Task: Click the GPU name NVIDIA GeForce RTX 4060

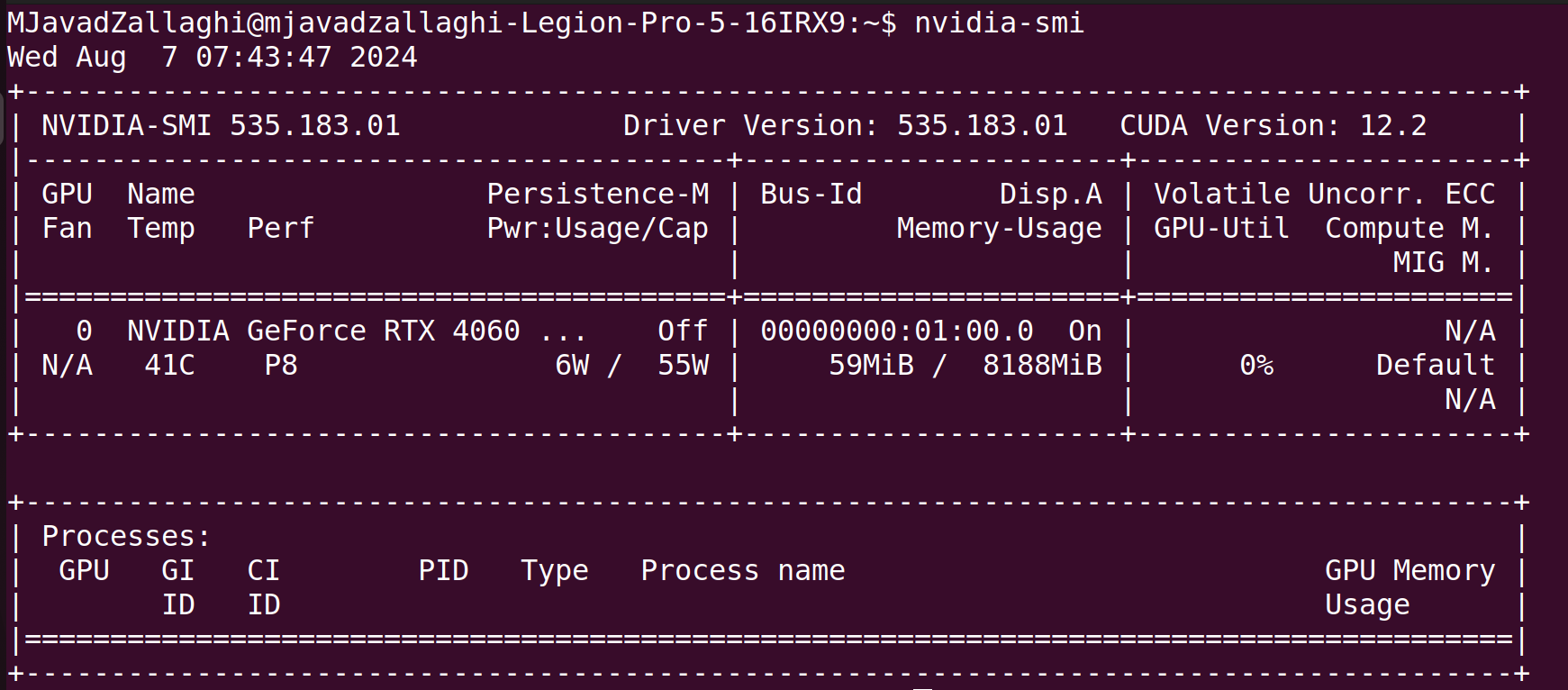Action: pyautogui.click(x=323, y=331)
